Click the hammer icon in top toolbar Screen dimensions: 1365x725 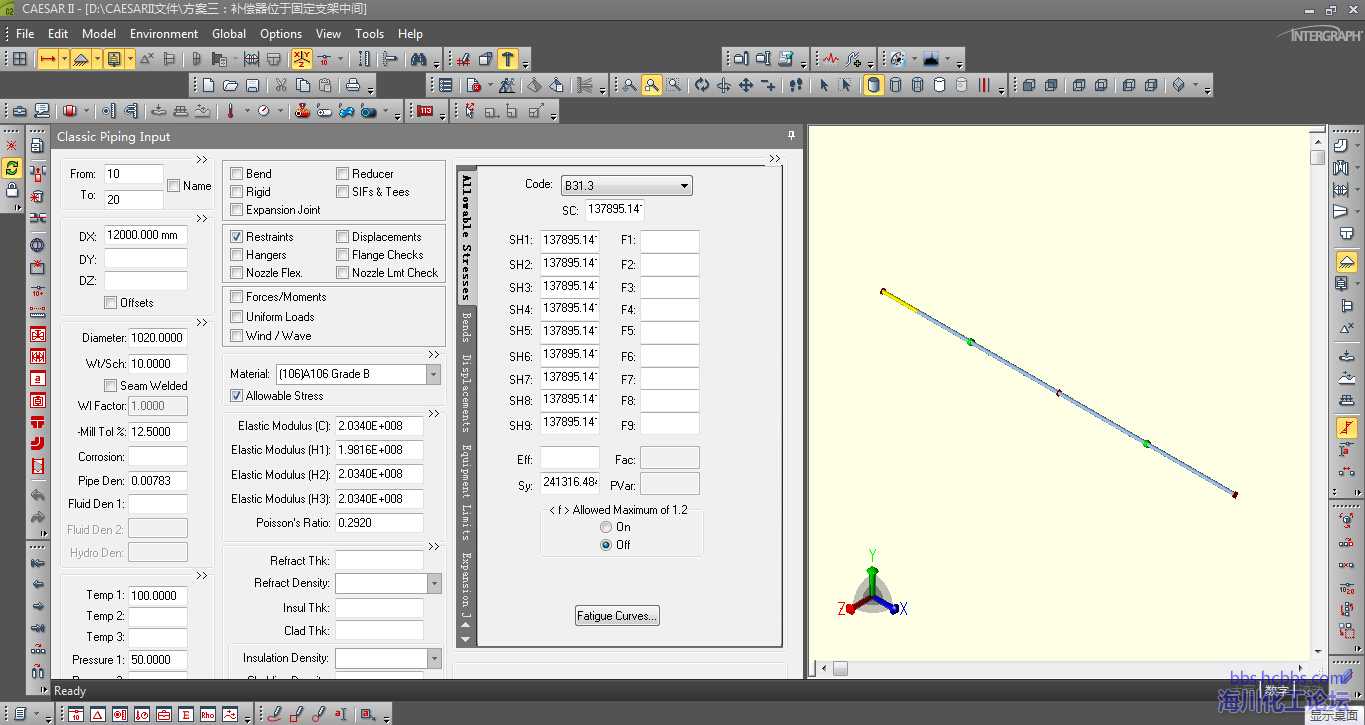(x=508, y=59)
